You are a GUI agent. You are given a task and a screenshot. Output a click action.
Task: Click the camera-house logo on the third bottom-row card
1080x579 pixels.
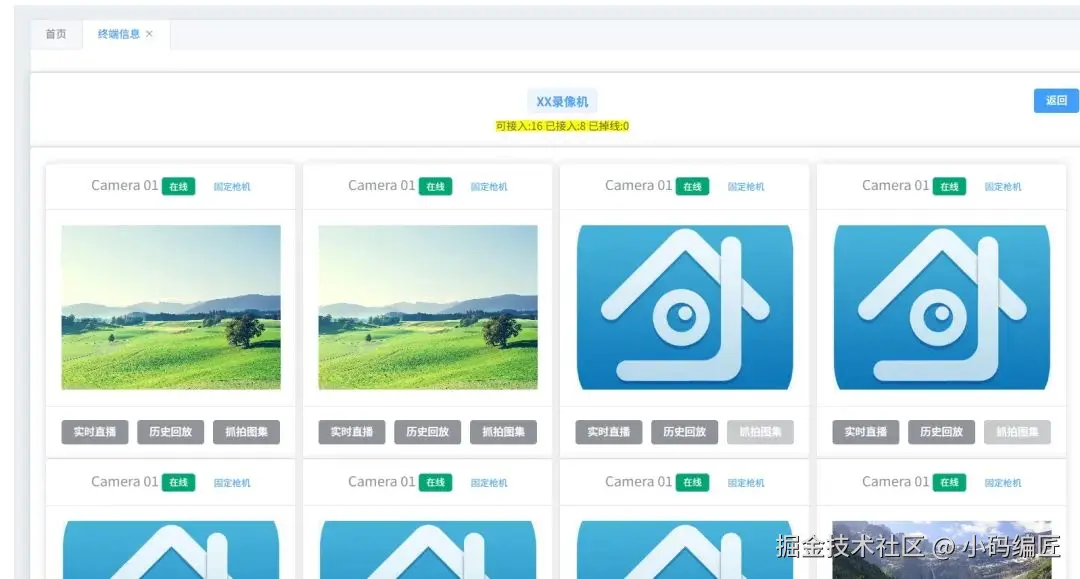[x=685, y=549]
